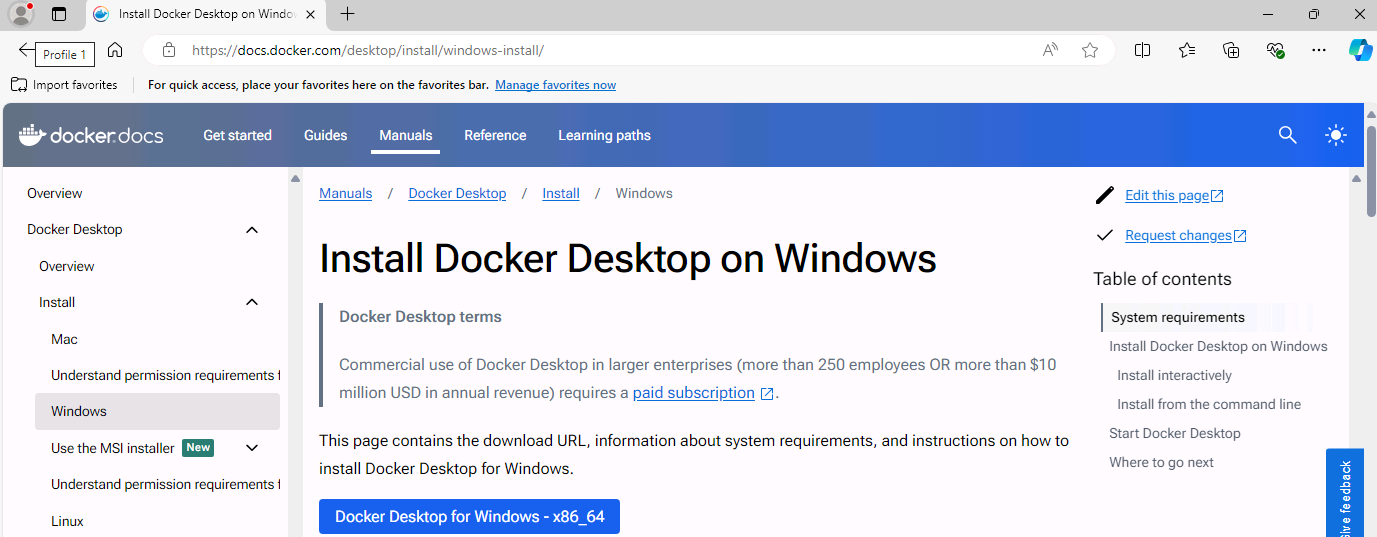Jump to Start Docker Desktop section

(x=1175, y=433)
